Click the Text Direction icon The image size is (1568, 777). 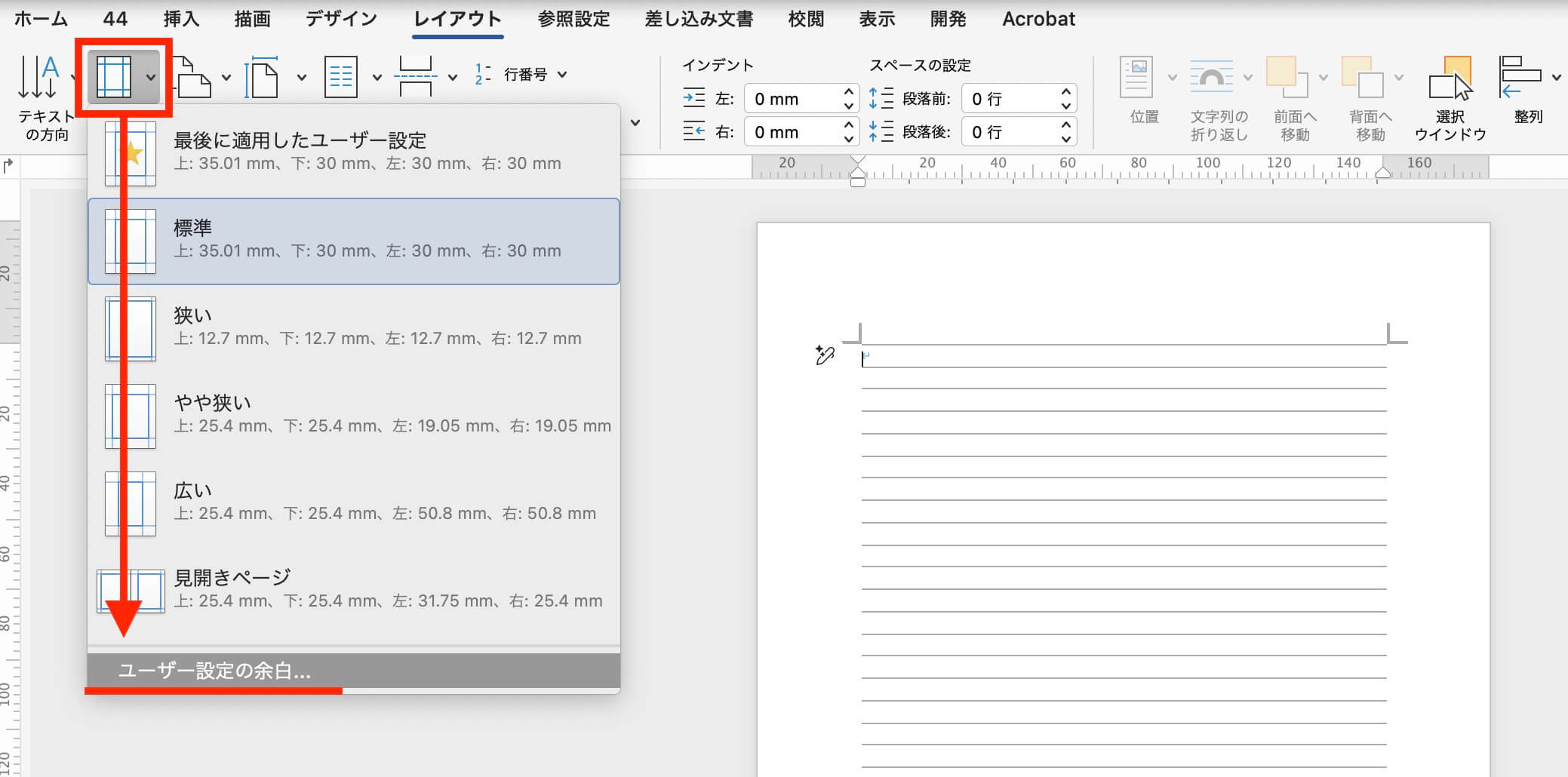[38, 77]
